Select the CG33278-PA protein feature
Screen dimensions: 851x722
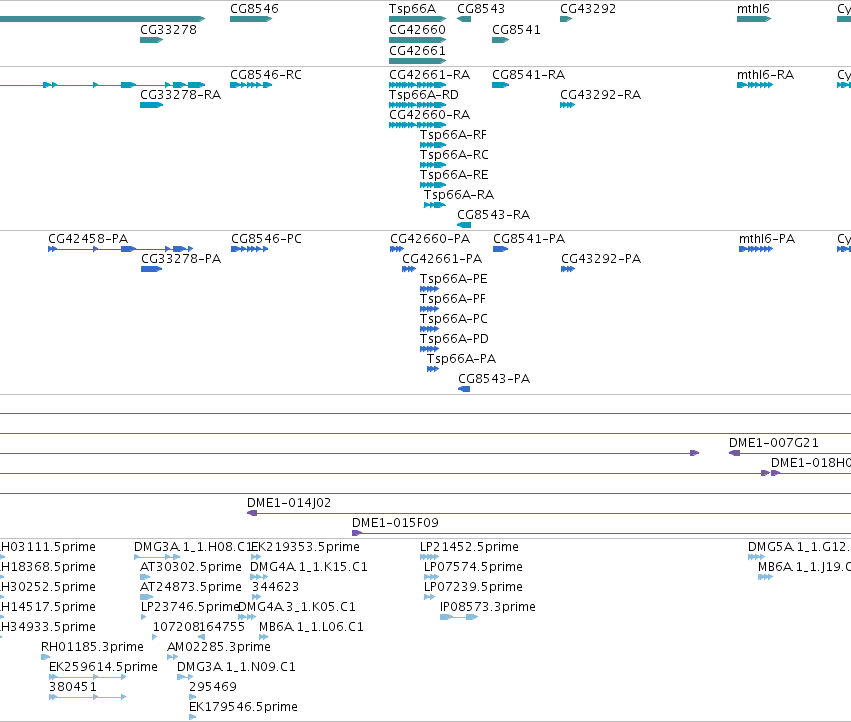tap(151, 269)
